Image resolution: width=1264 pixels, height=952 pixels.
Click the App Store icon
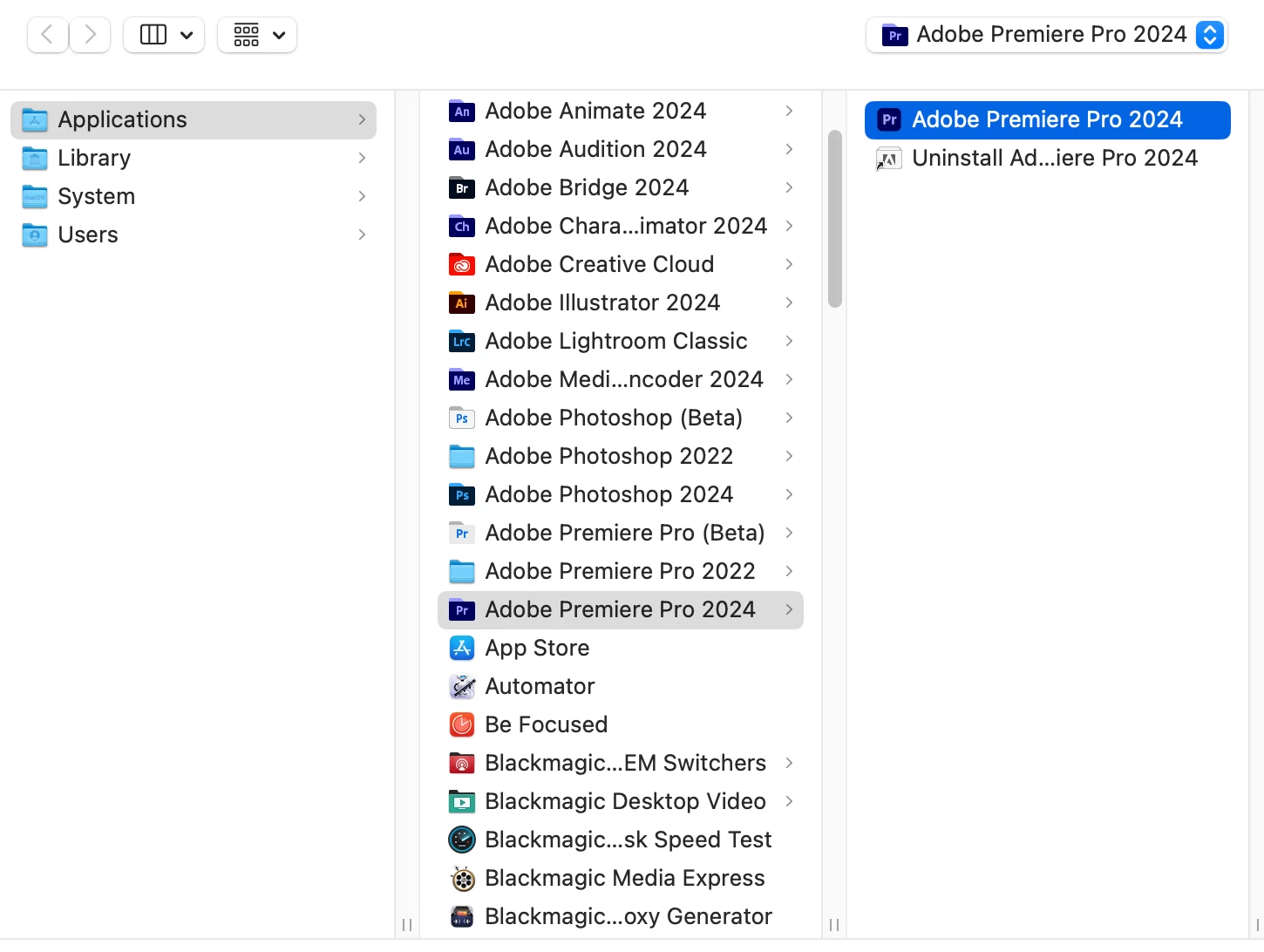(x=461, y=648)
